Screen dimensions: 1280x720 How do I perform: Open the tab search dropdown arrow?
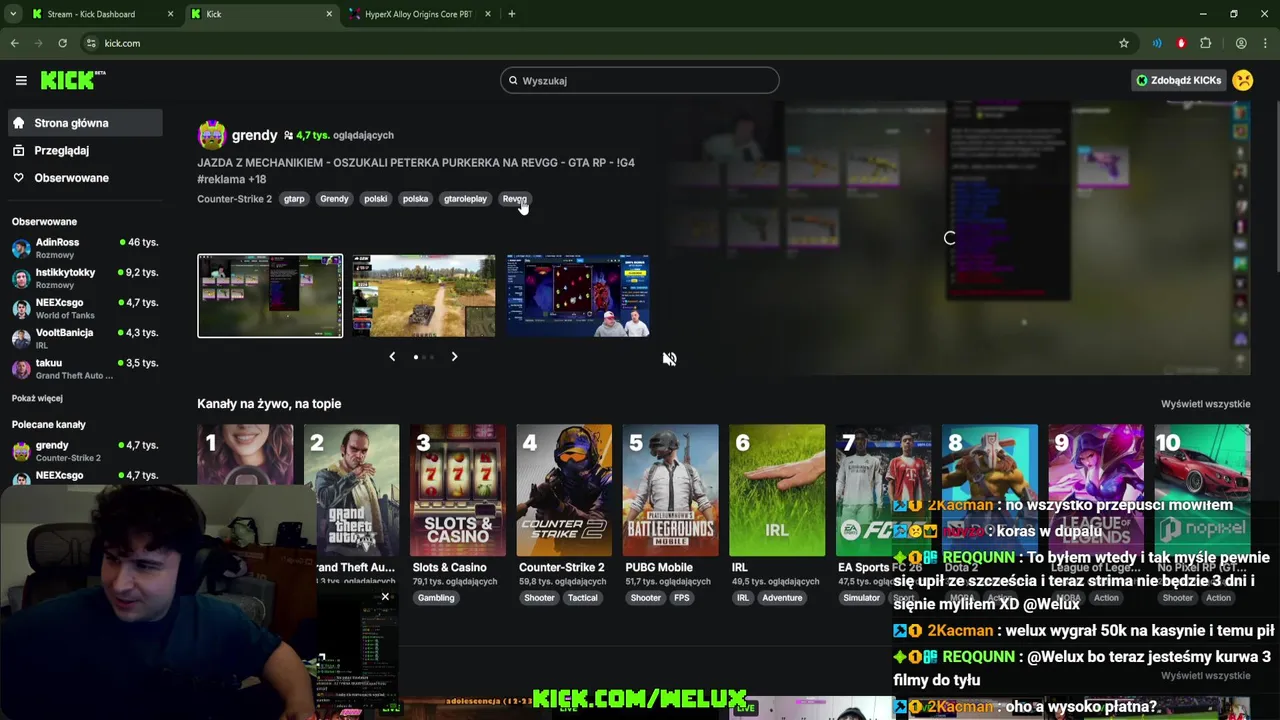coord(13,14)
